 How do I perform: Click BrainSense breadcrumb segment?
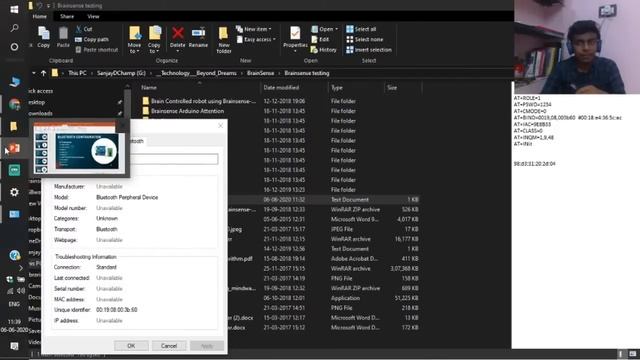(x=260, y=73)
